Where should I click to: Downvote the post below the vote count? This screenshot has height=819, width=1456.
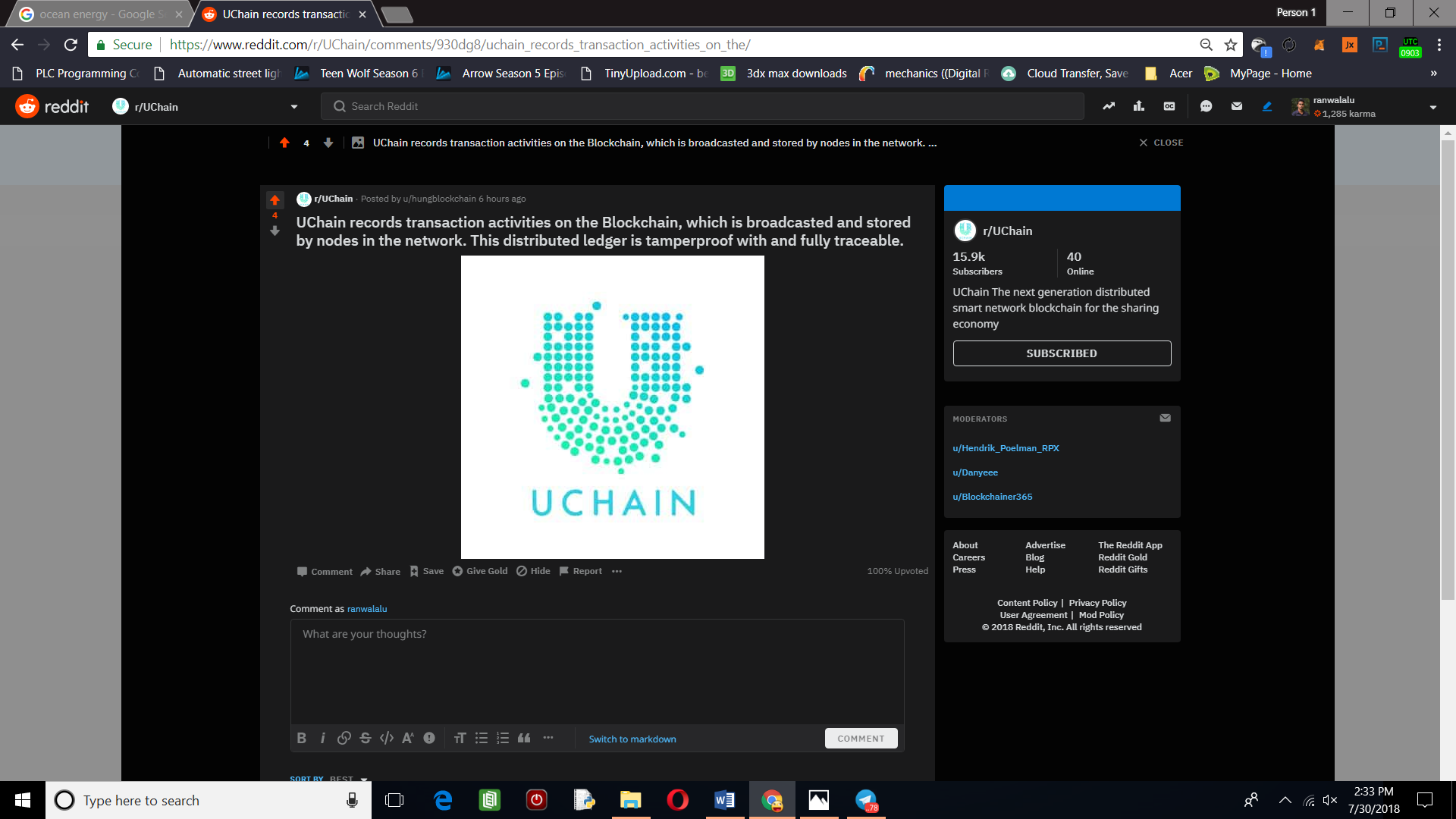(275, 231)
